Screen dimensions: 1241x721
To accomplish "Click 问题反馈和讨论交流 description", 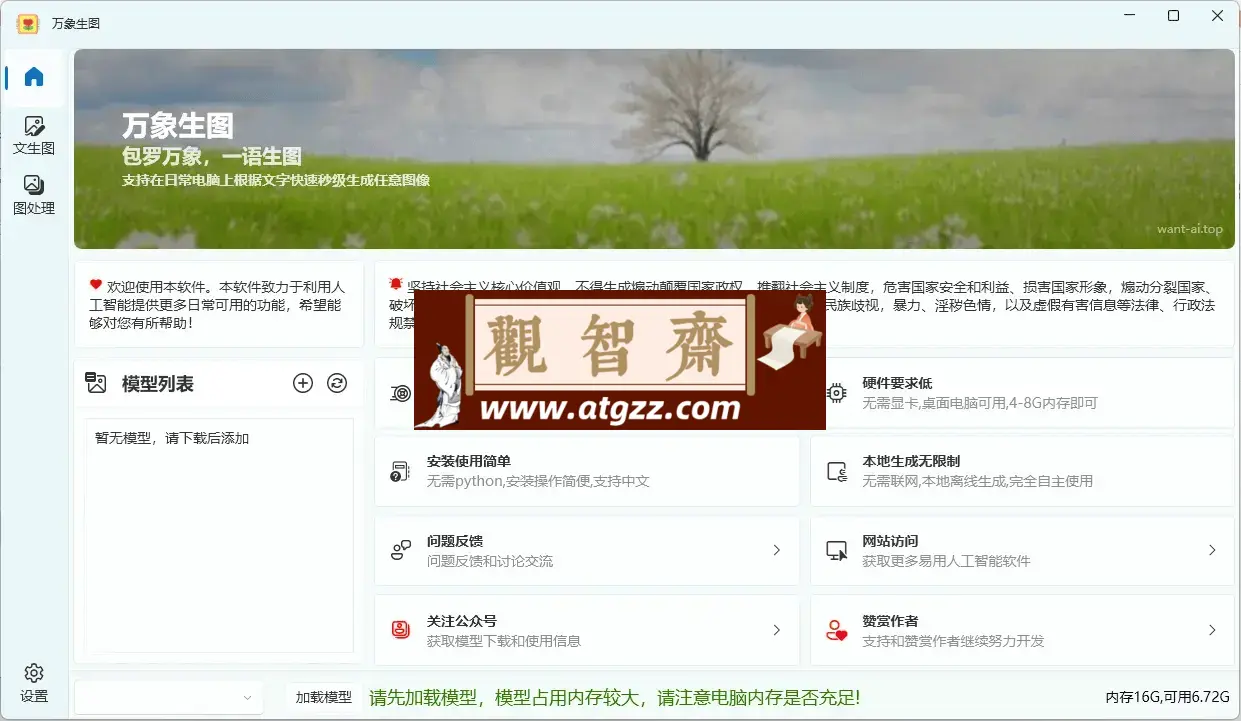I will click(x=490, y=561).
